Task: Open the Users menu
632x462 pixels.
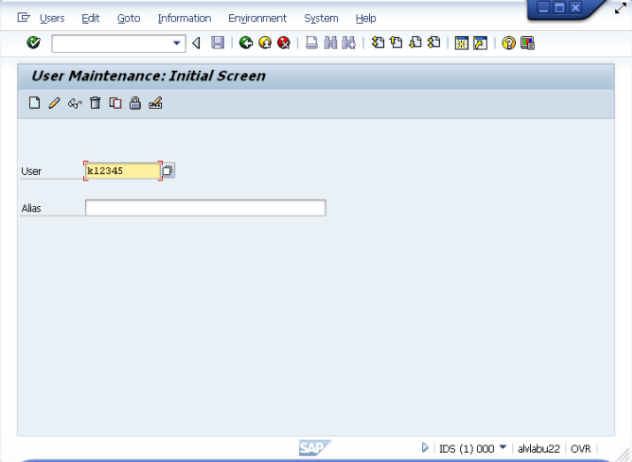Action: coord(52,18)
